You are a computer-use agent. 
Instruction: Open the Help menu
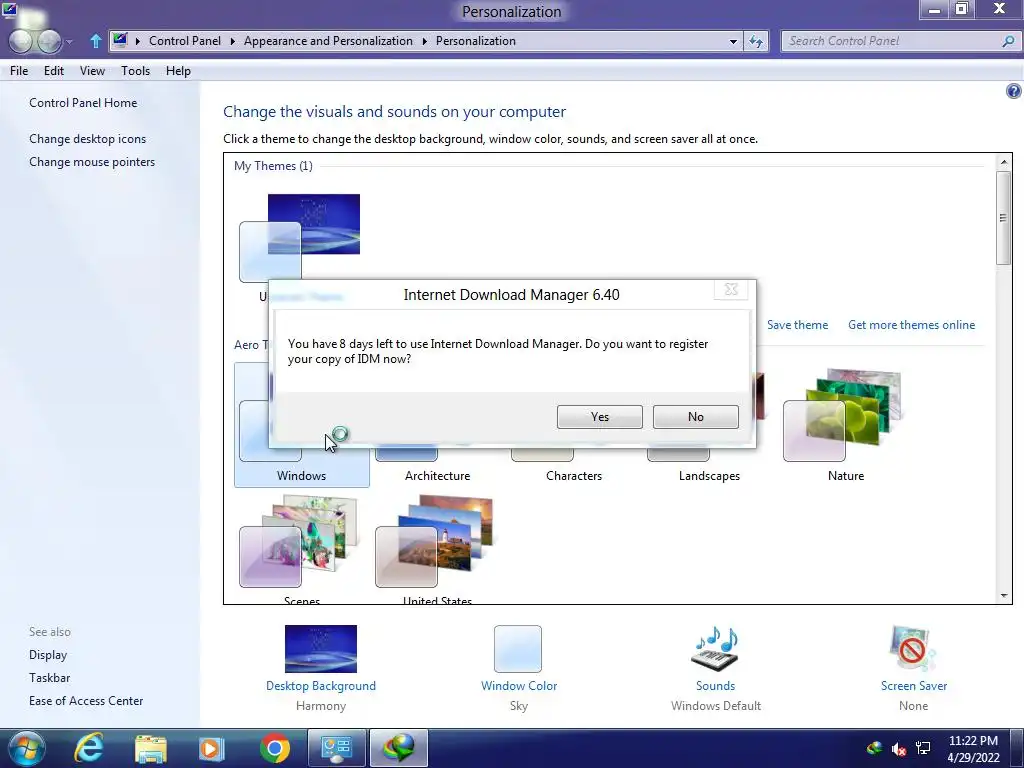pos(178,71)
